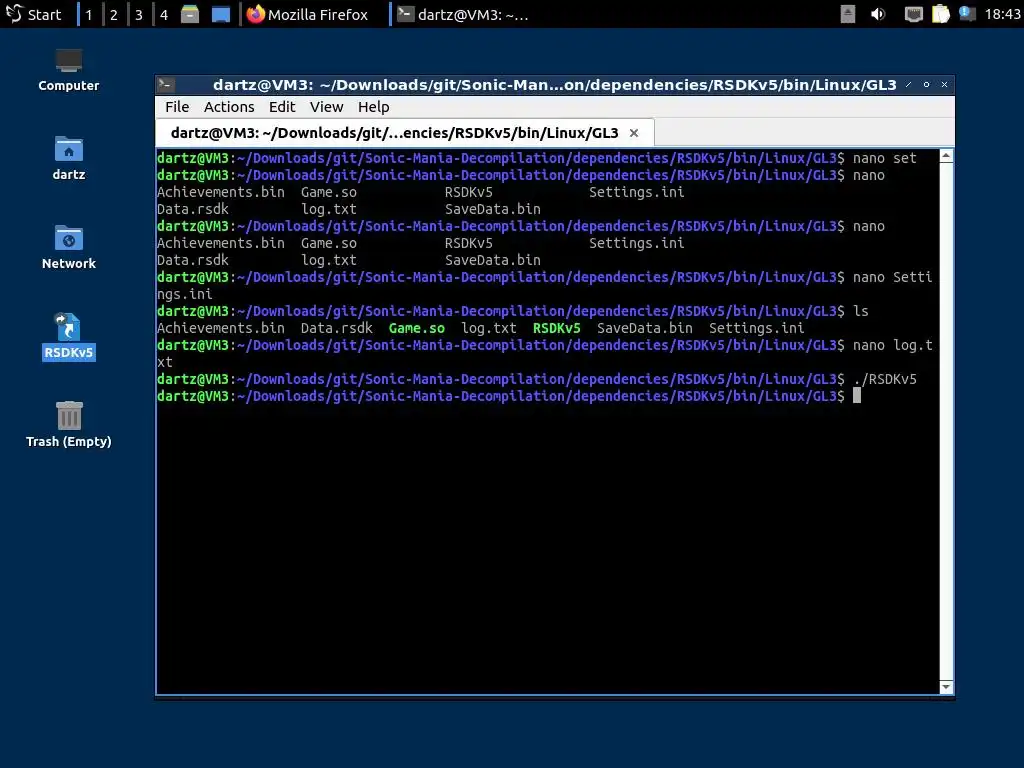The width and height of the screenshot is (1024, 768).
Task: Click the terminal window menu icon in titlebar
Action: (x=166, y=84)
